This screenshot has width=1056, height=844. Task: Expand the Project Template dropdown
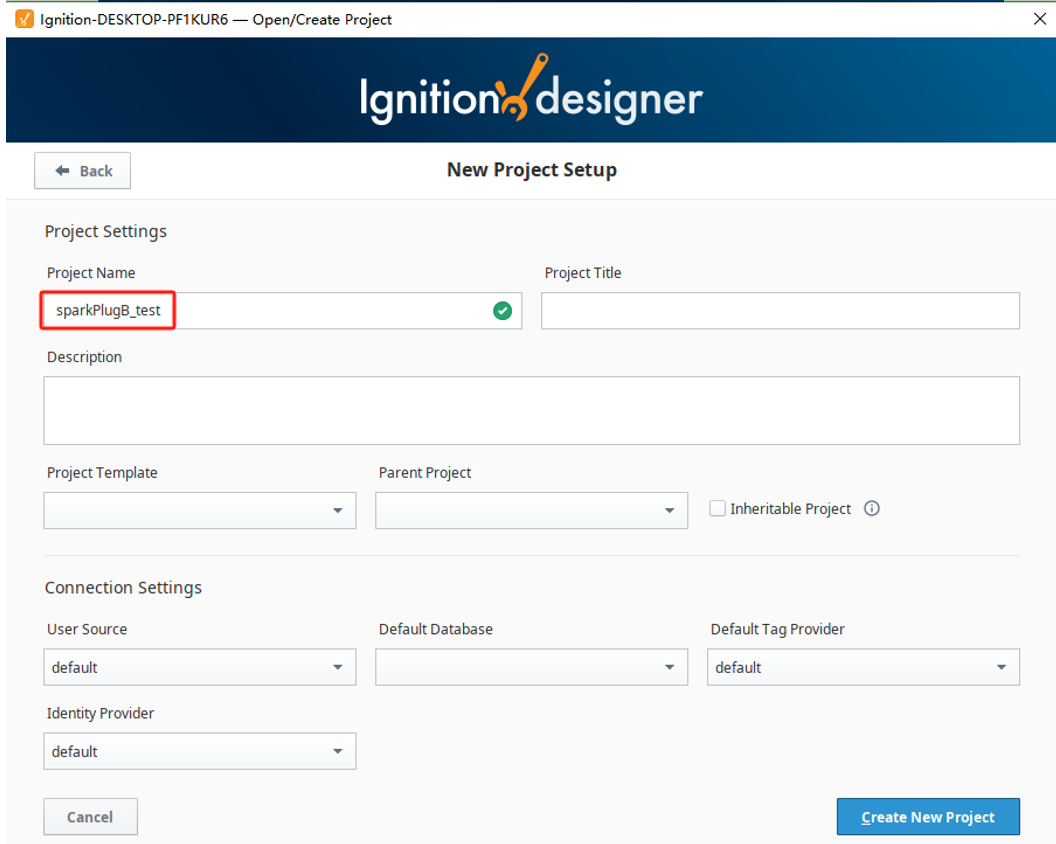pyautogui.click(x=200, y=511)
